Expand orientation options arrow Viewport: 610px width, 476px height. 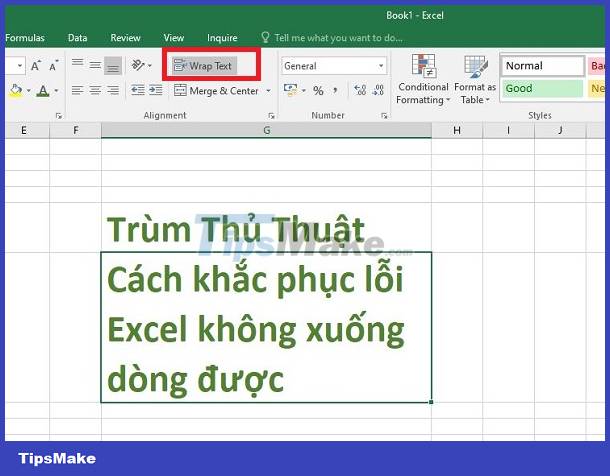150,66
